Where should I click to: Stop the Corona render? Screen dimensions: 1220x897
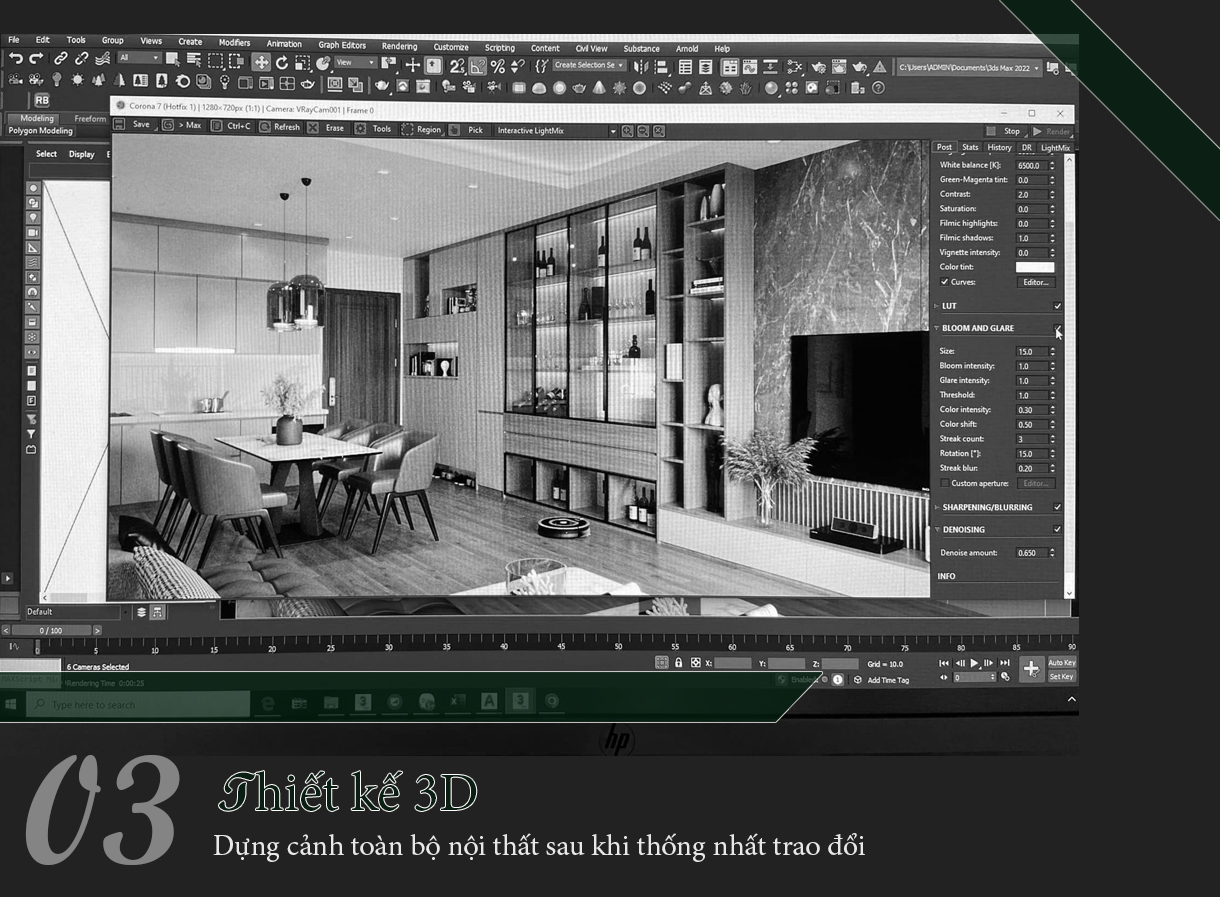(x=1004, y=131)
